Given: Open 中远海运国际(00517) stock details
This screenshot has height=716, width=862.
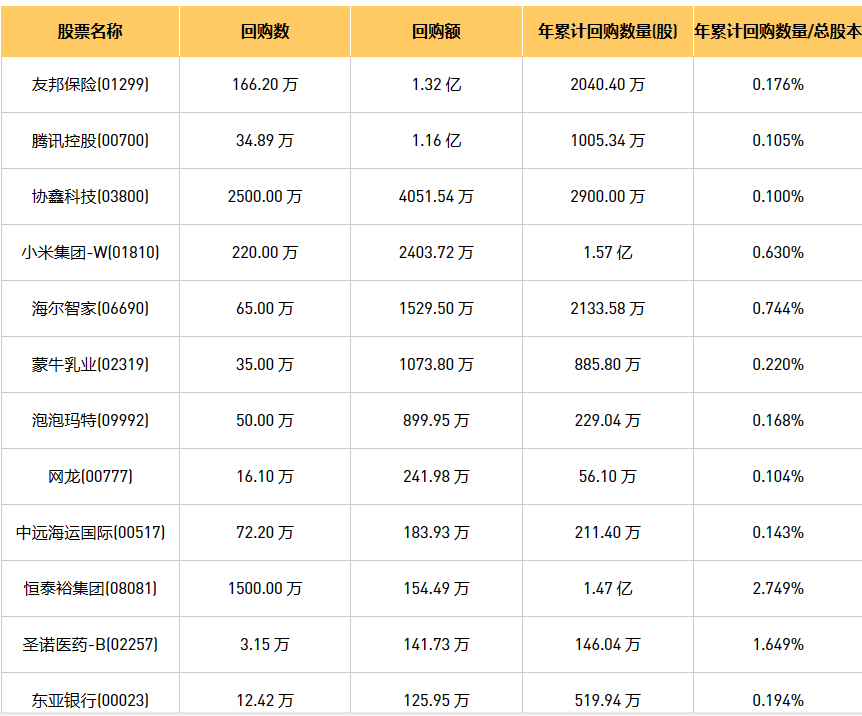Looking at the screenshot, I should click(90, 533).
